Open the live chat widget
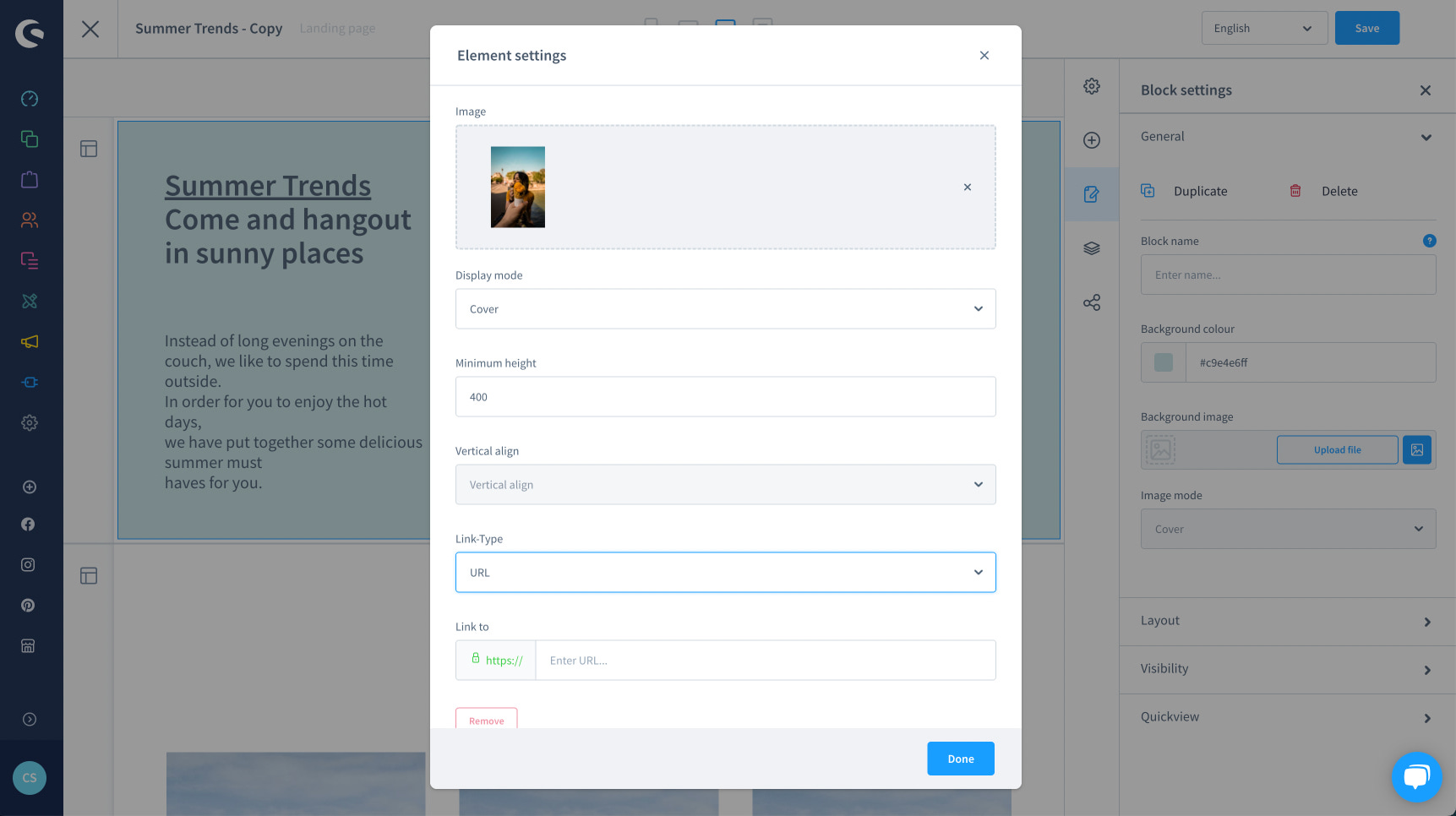The image size is (1456, 816). point(1416,777)
